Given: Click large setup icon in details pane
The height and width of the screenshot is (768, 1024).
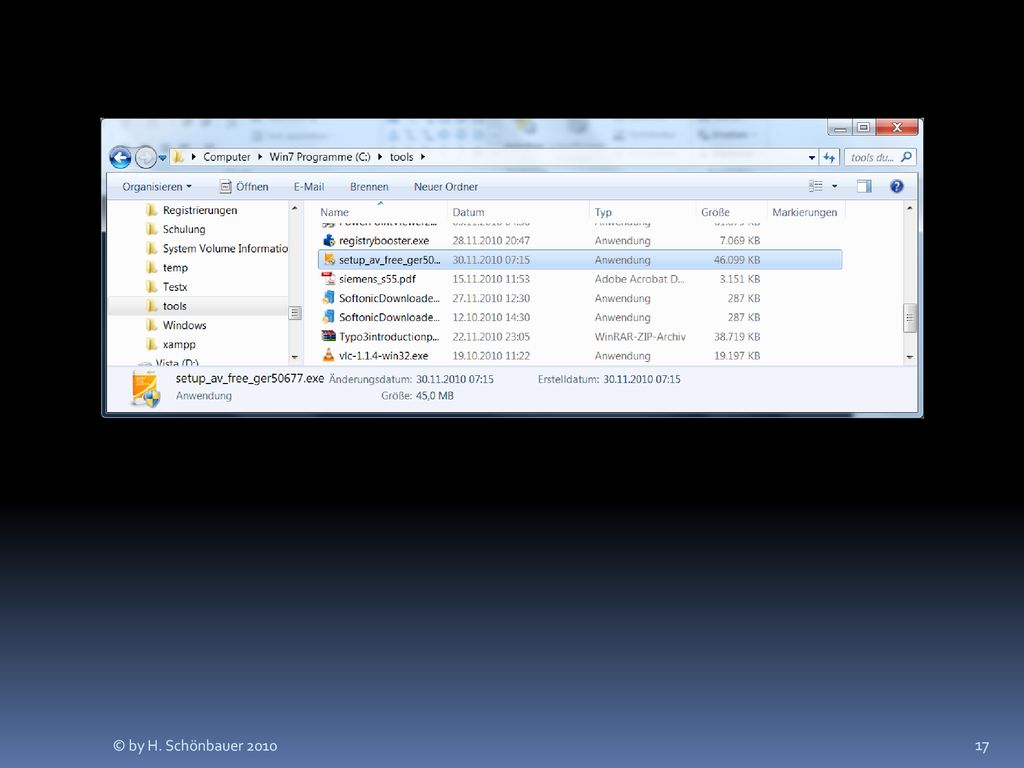Looking at the screenshot, I should [145, 387].
